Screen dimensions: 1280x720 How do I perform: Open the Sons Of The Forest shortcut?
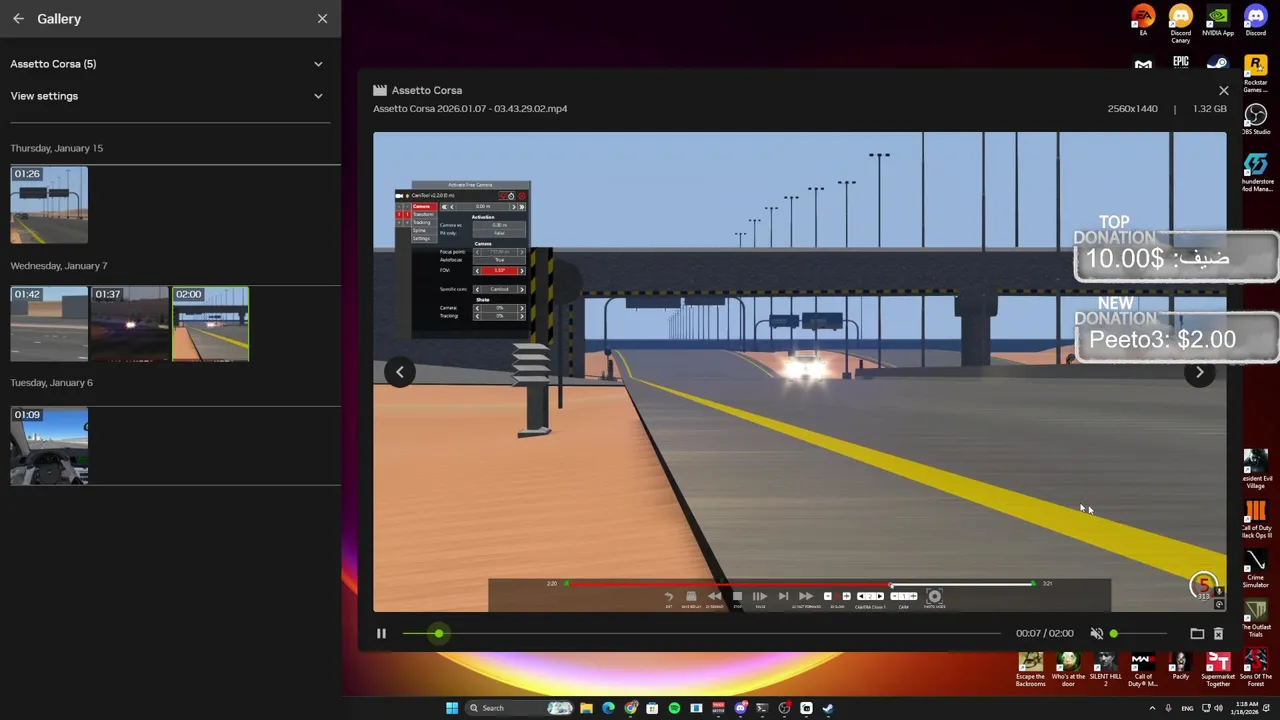[1255, 669]
